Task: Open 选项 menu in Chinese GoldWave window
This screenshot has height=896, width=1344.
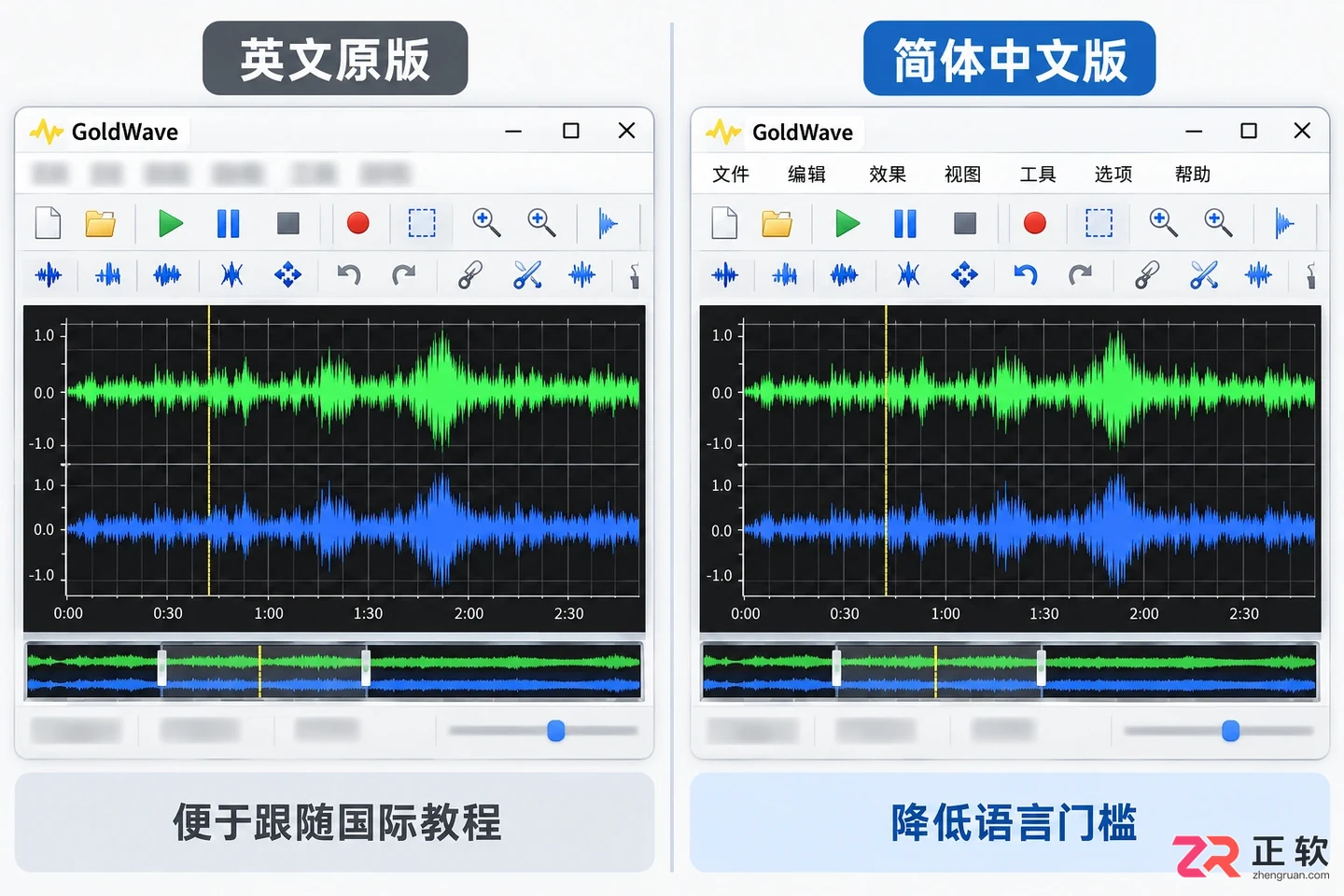Action: pyautogui.click(x=1113, y=175)
